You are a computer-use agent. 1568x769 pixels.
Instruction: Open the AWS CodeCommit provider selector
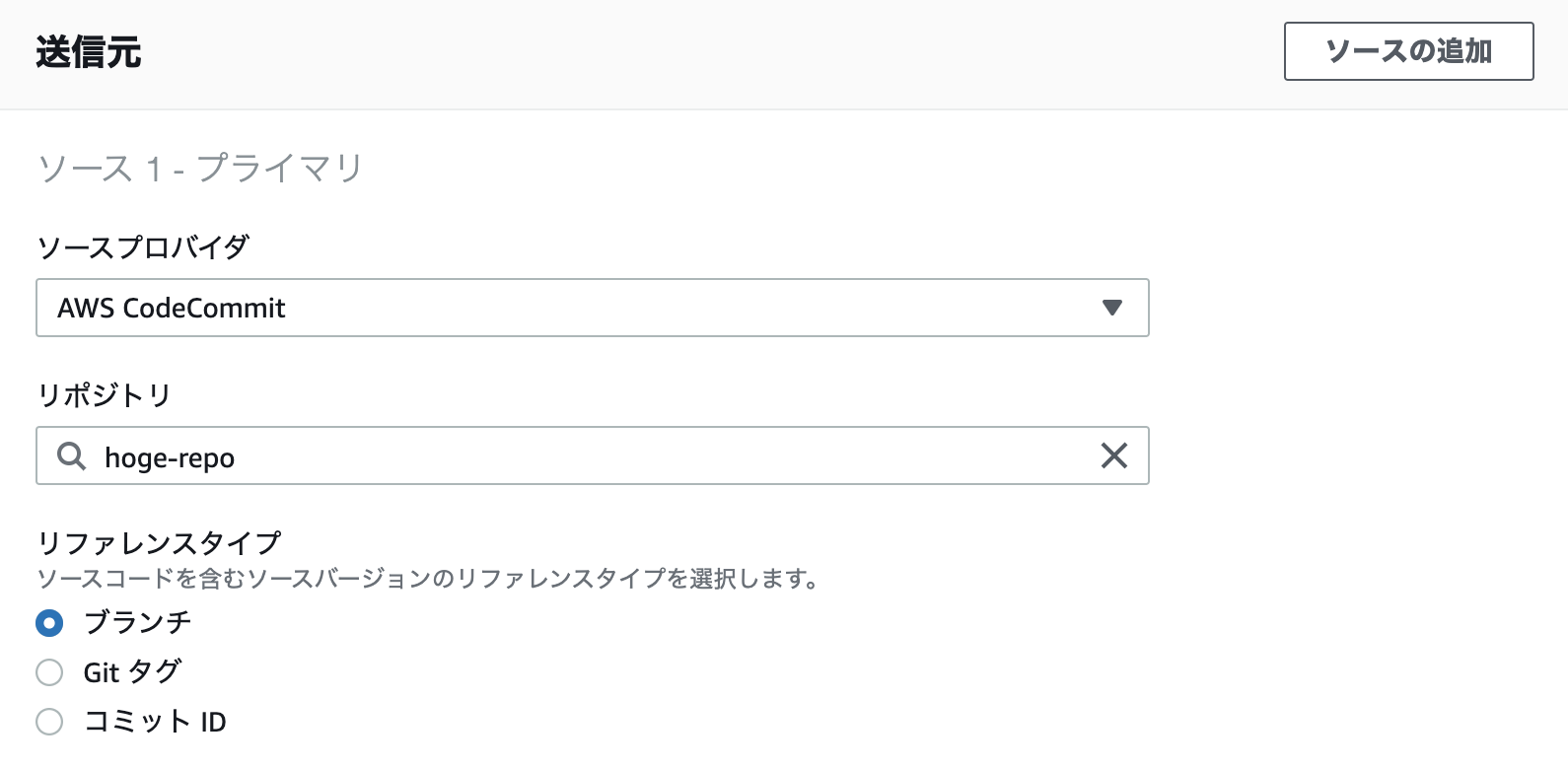(592, 308)
